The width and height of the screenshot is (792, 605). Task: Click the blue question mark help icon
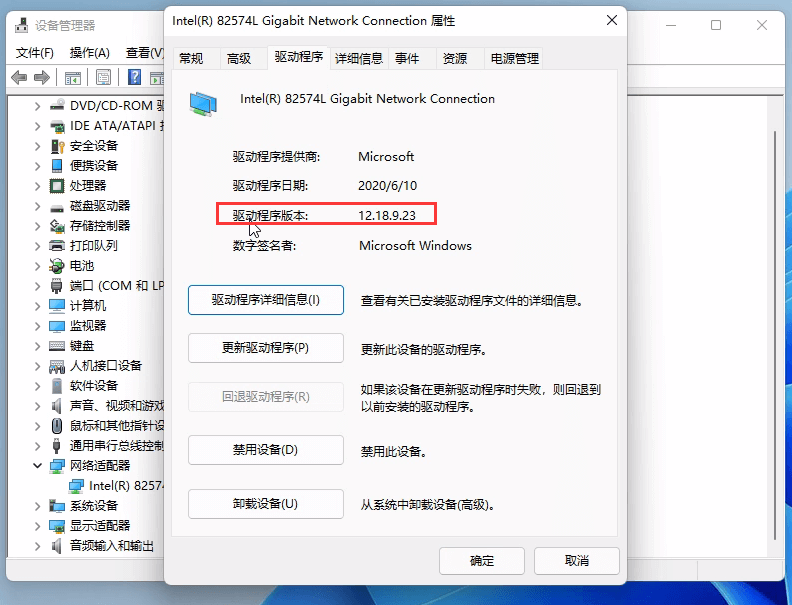[135, 78]
